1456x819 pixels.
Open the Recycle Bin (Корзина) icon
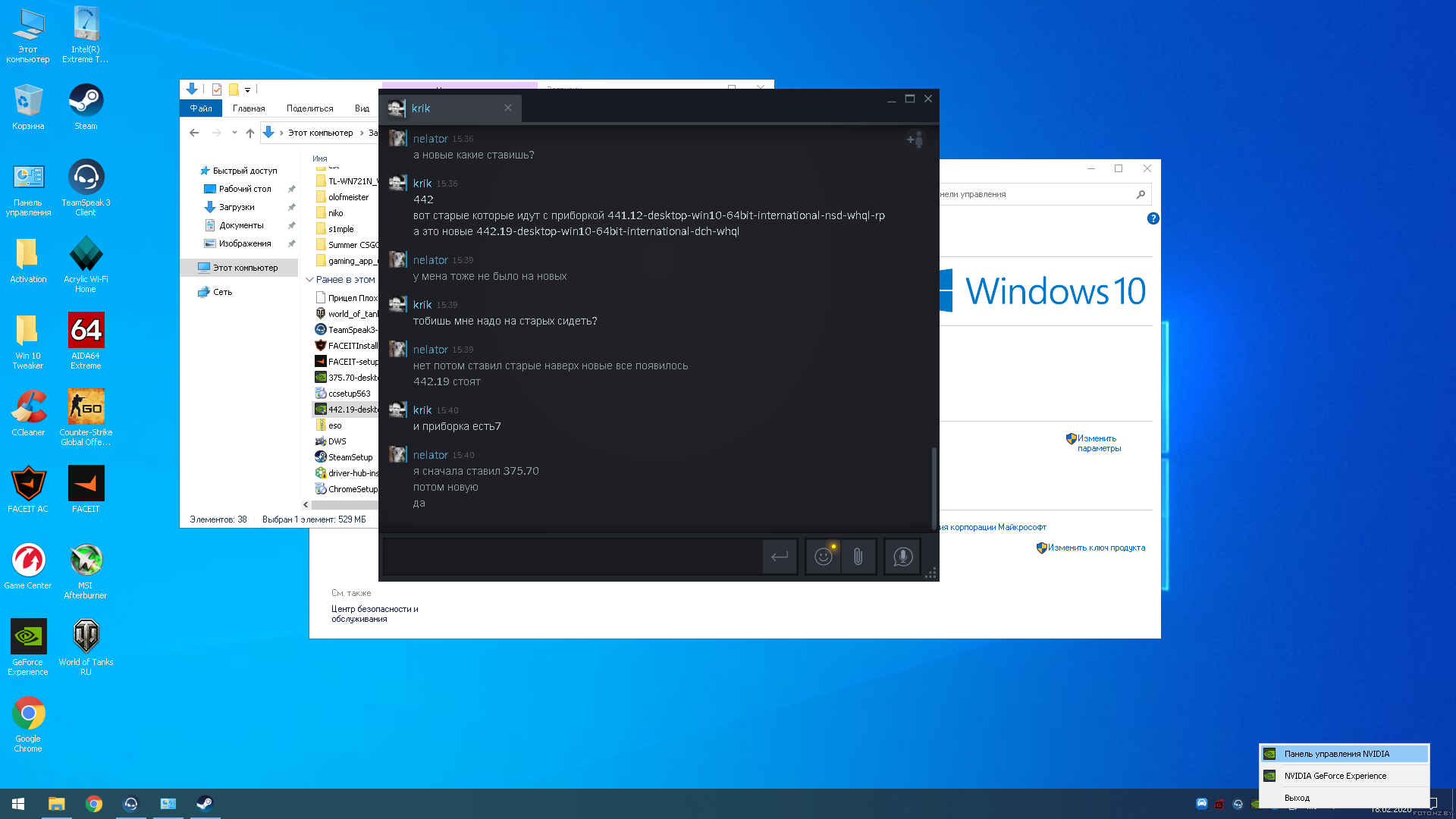(x=28, y=107)
